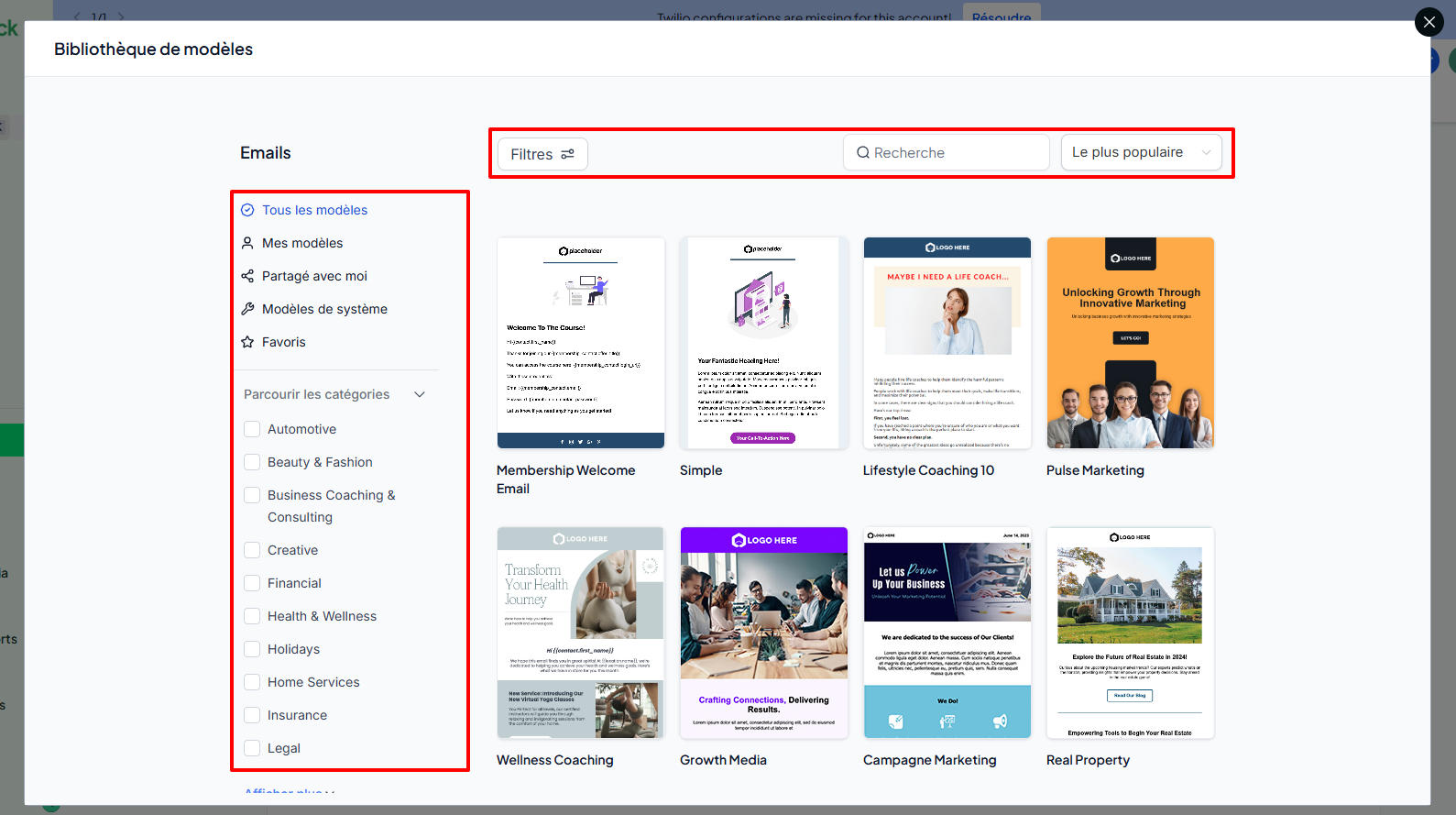Click the Lifestyle Coaching 10 title
The image size is (1456, 815).
(928, 470)
